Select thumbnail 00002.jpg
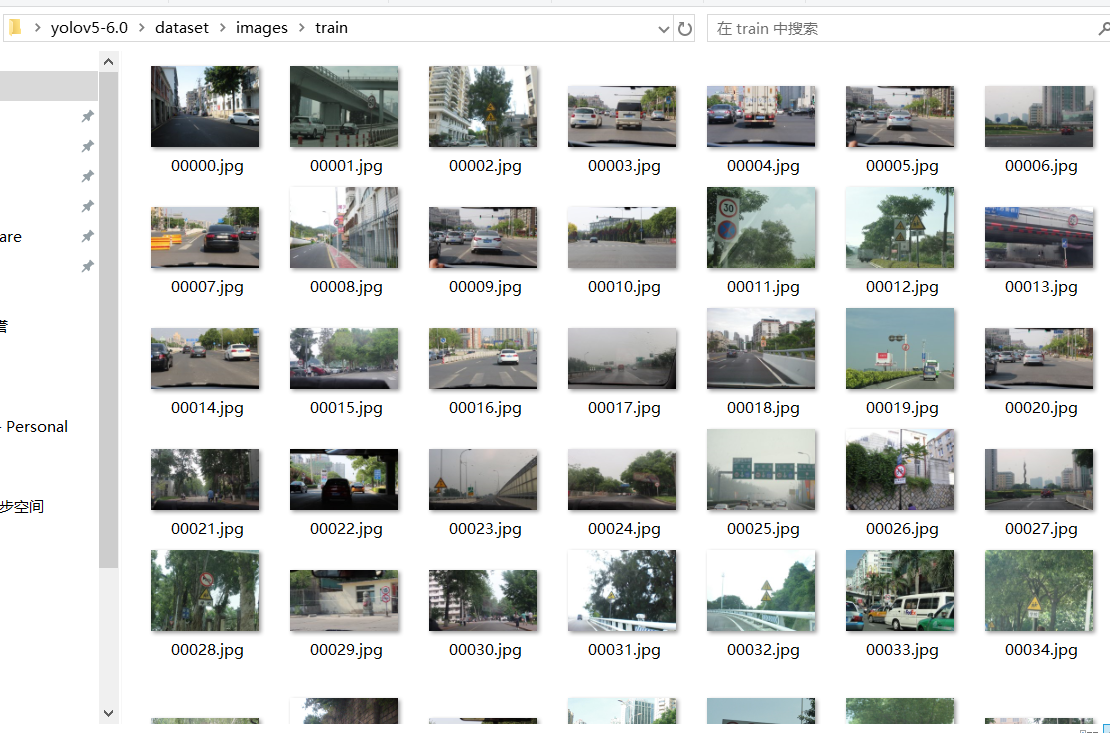 point(483,107)
